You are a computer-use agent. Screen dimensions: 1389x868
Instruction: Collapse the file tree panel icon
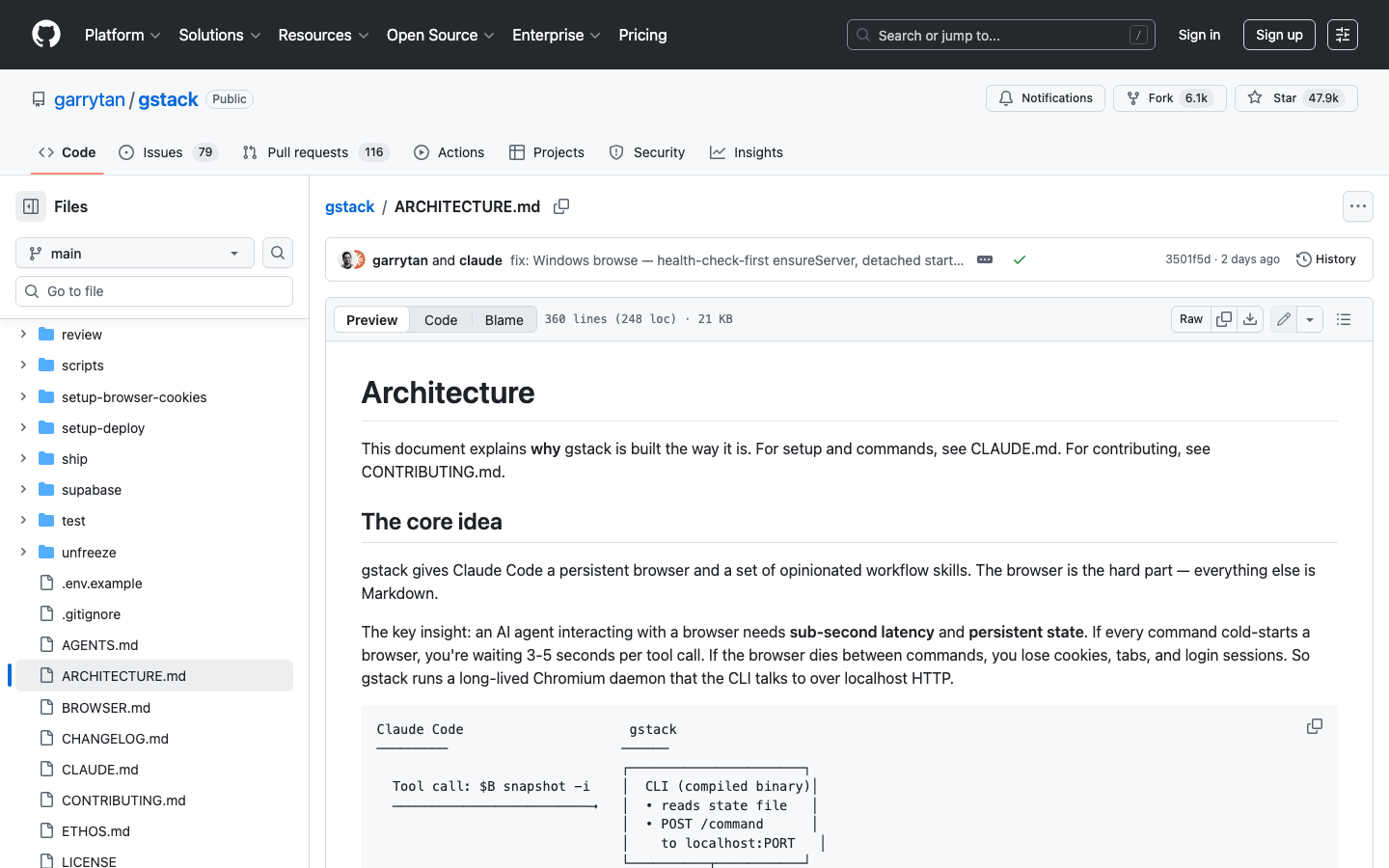[31, 206]
